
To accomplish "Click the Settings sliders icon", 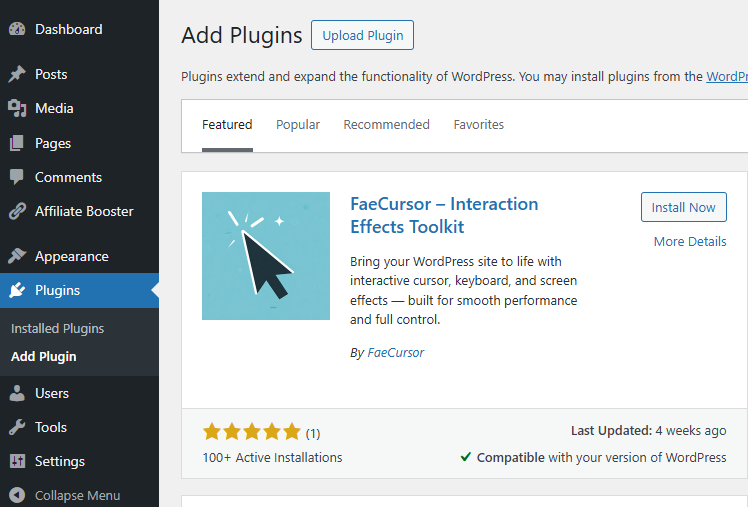I will point(17,461).
